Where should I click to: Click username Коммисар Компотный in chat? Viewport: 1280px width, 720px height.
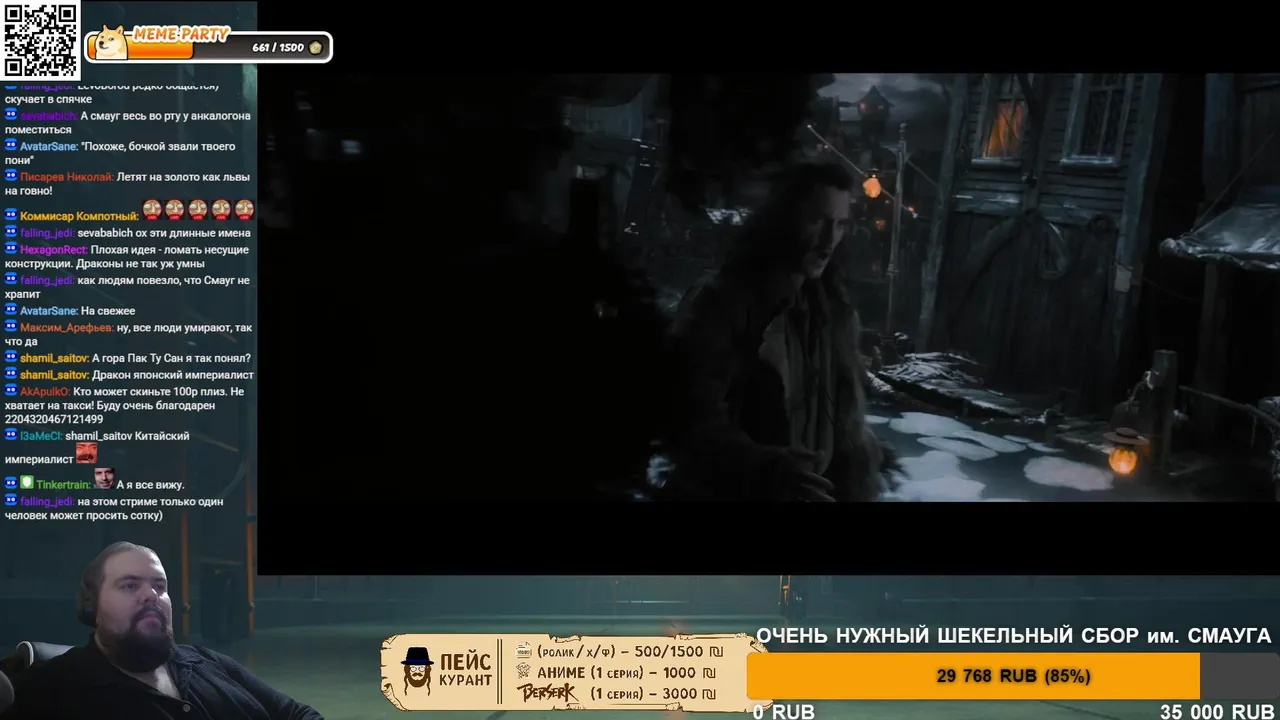point(79,216)
